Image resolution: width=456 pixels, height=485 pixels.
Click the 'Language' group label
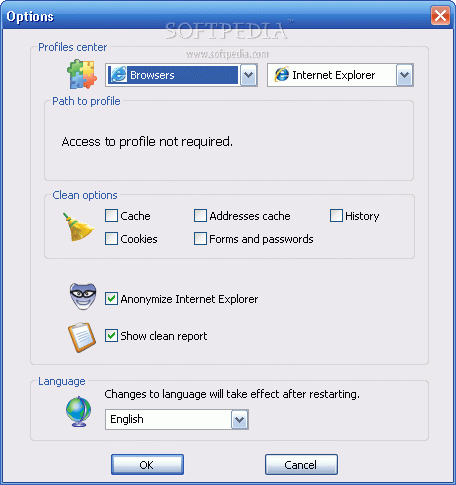(62, 381)
